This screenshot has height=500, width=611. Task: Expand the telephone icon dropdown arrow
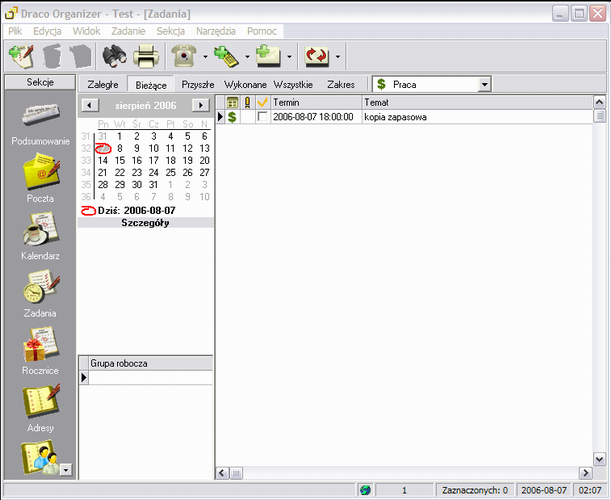(x=205, y=57)
